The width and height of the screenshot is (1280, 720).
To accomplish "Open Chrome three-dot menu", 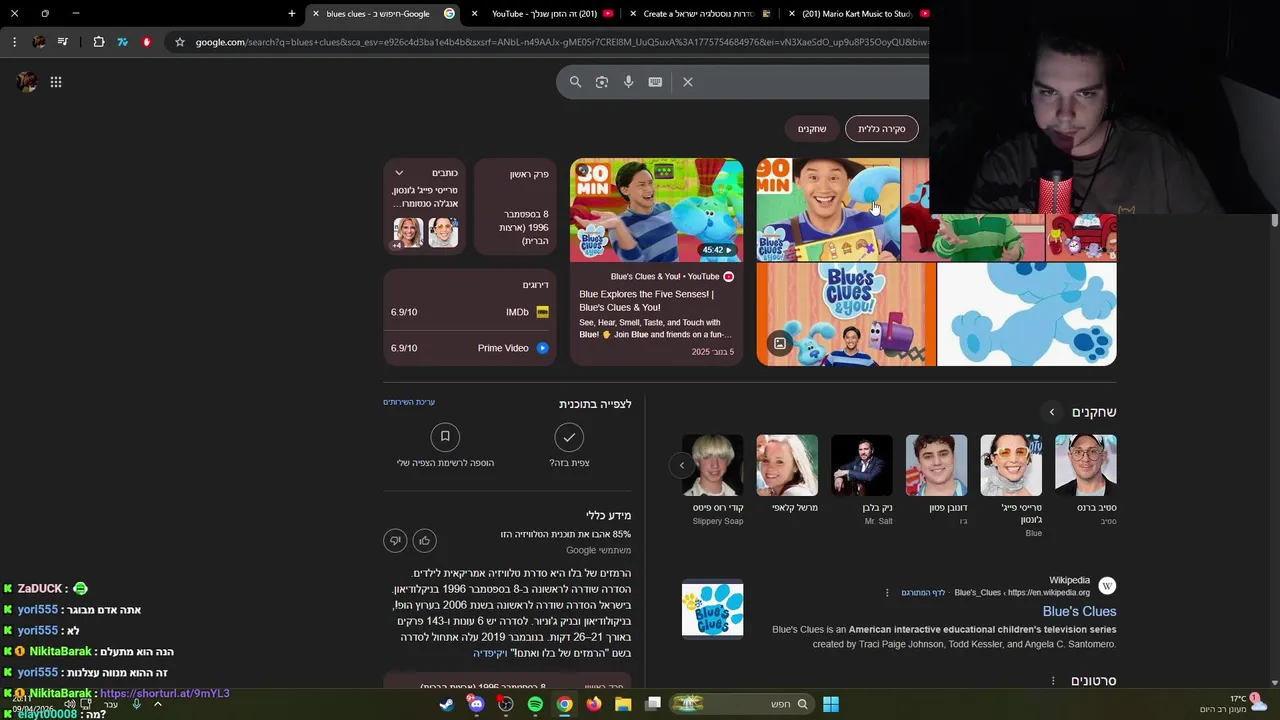I will point(14,42).
